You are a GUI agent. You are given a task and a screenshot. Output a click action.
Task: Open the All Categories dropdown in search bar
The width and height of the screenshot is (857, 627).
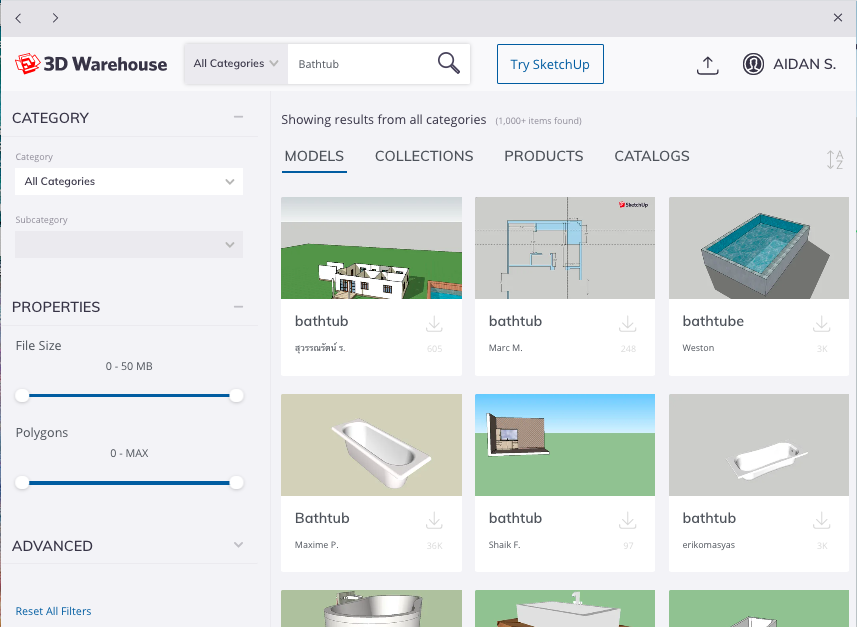click(x=234, y=62)
